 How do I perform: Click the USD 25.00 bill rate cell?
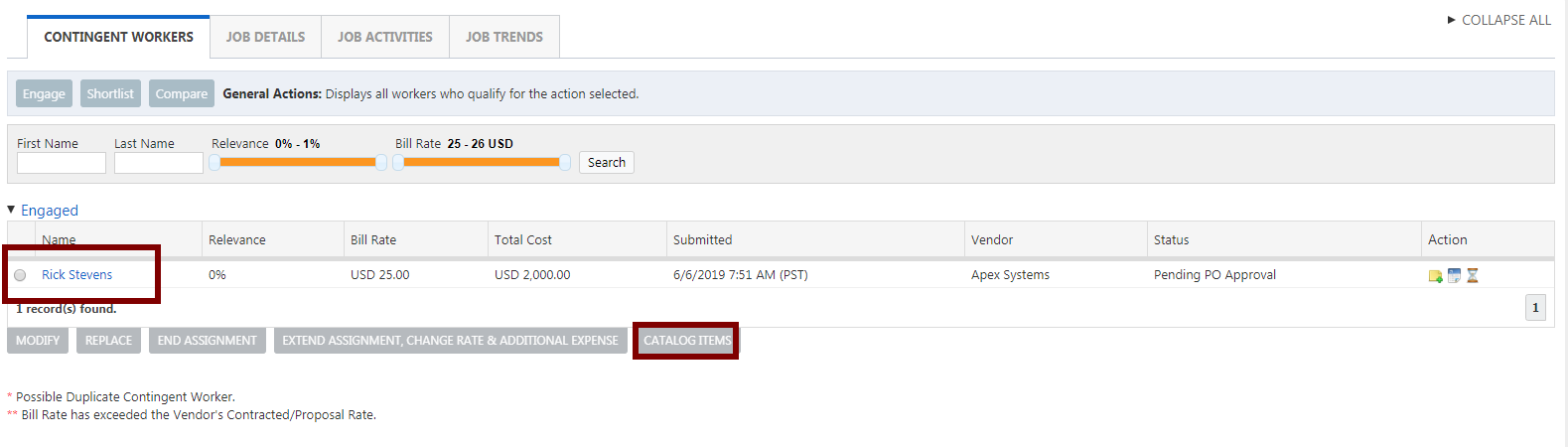point(379,275)
